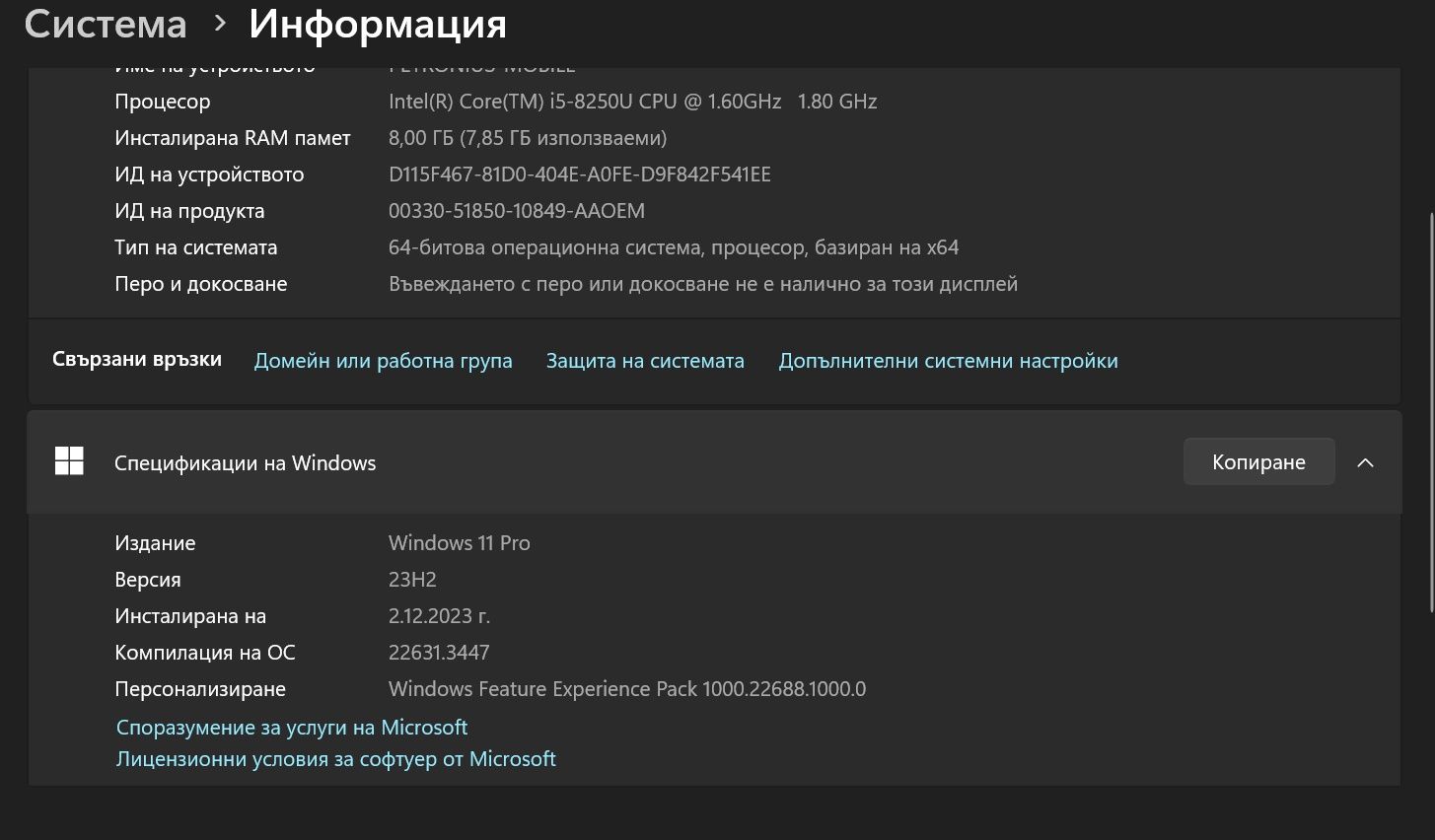Select product ID 00330-51850-10849-AAOEM
This screenshot has width=1435, height=840.
[x=516, y=211]
